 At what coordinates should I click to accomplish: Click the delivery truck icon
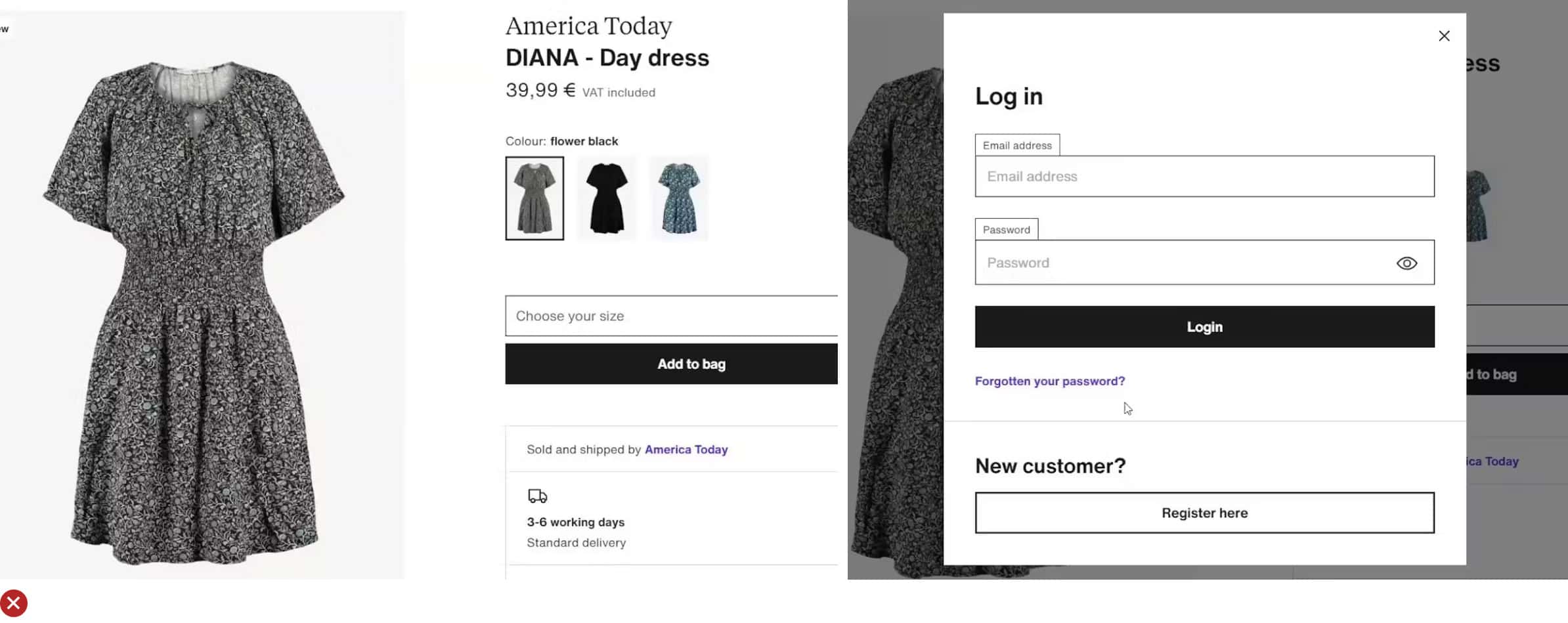pyautogui.click(x=537, y=496)
